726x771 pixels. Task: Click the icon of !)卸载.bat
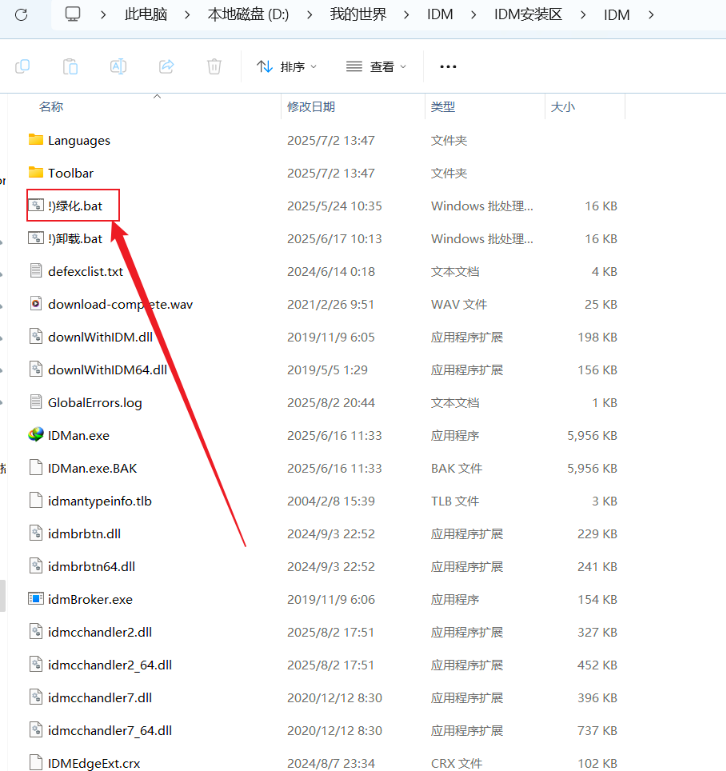(36, 238)
